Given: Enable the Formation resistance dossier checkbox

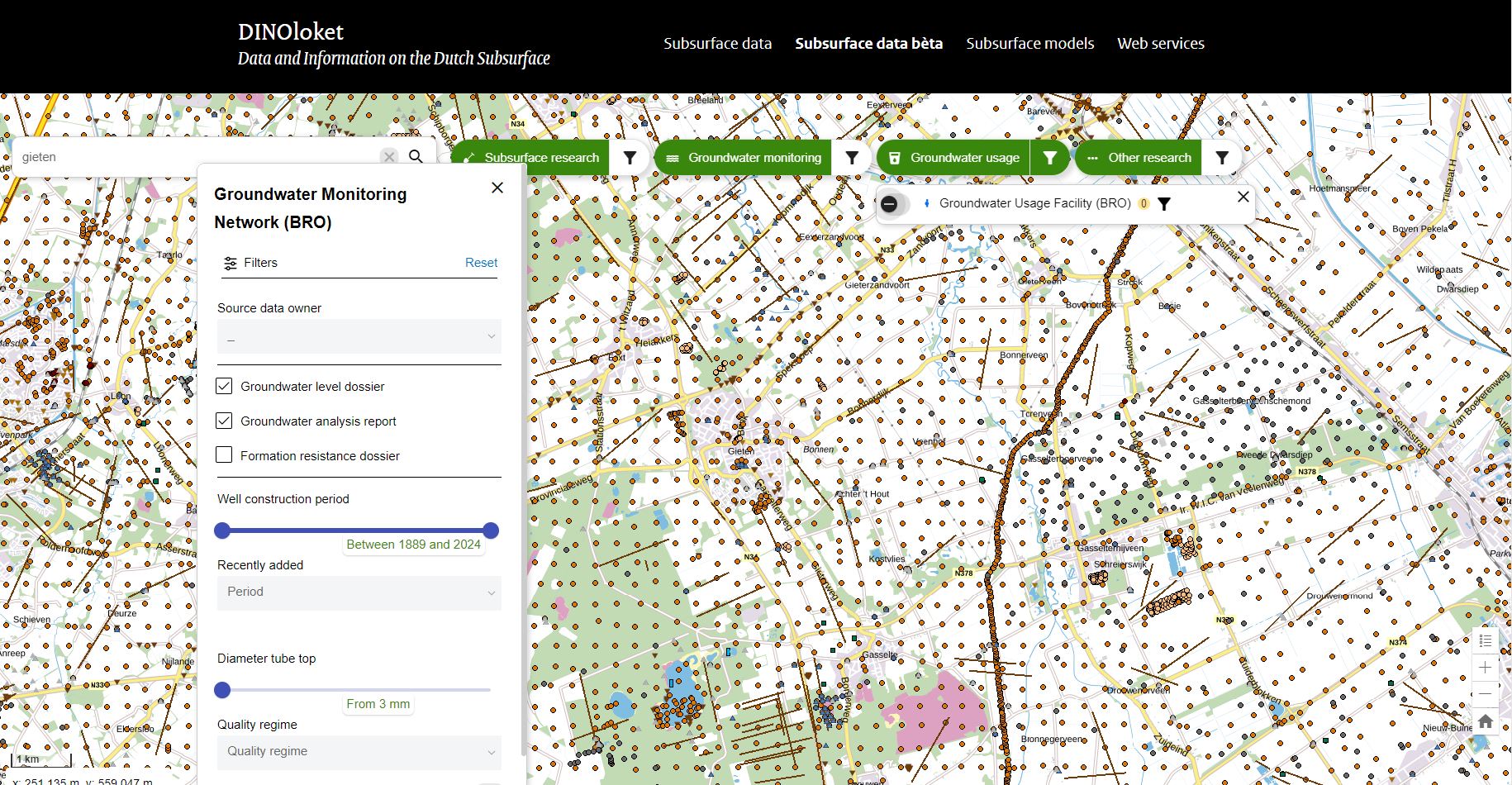Looking at the screenshot, I should (x=223, y=454).
